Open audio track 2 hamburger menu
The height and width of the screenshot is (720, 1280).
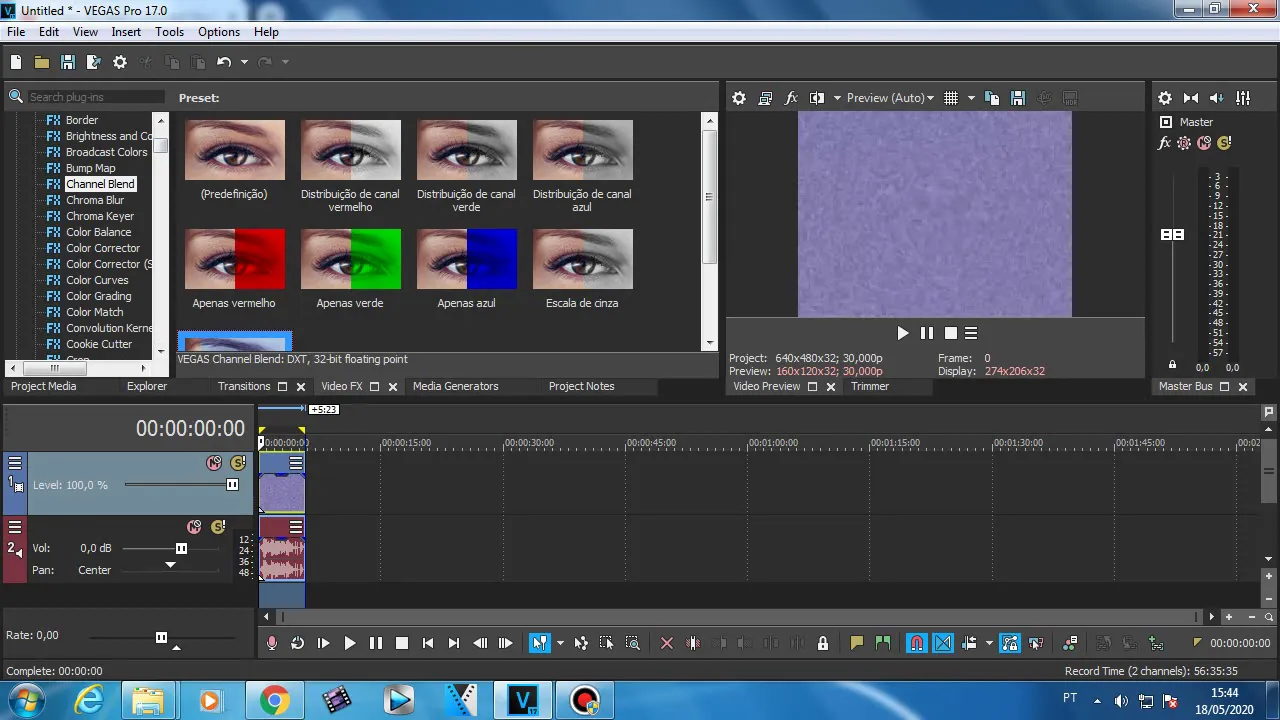(15, 527)
